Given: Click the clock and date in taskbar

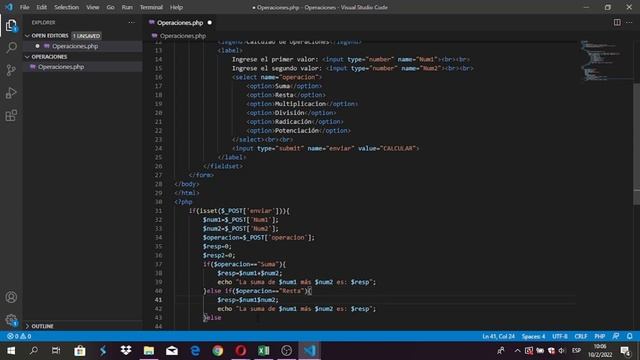Looking at the screenshot, I should click(600, 351).
